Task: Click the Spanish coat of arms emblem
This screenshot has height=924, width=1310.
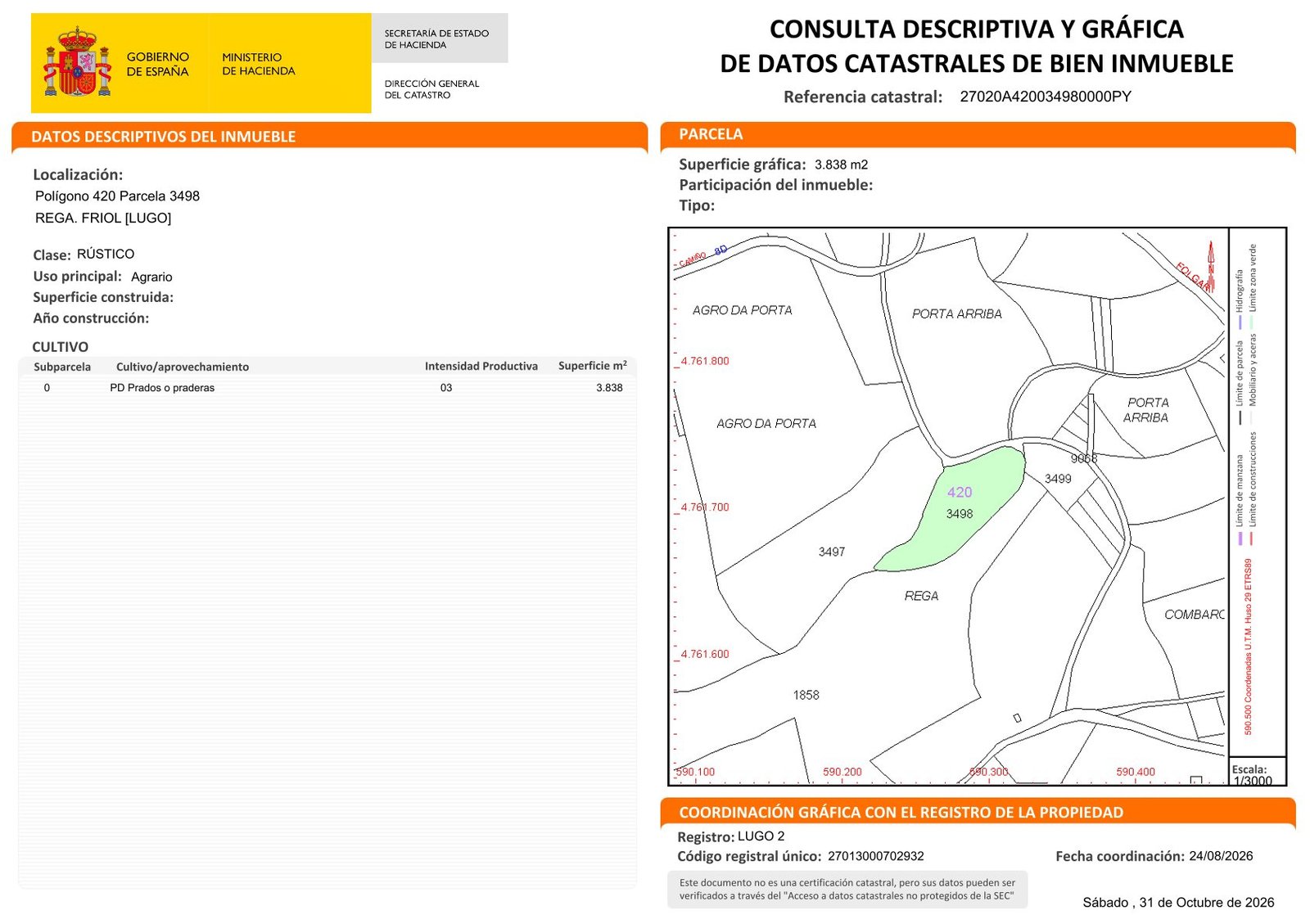Action: pos(78,61)
